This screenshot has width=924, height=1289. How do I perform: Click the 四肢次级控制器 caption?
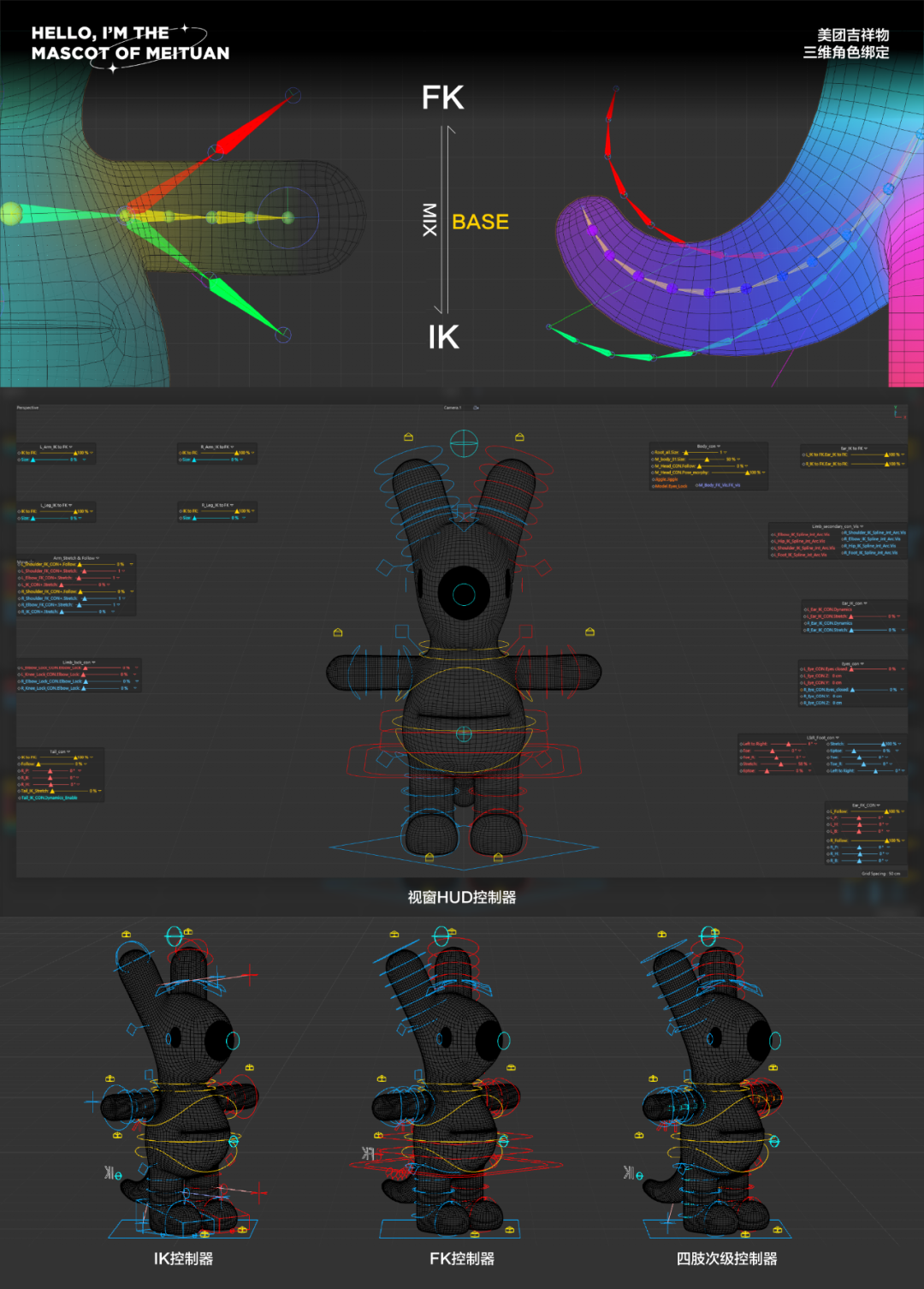click(726, 1258)
